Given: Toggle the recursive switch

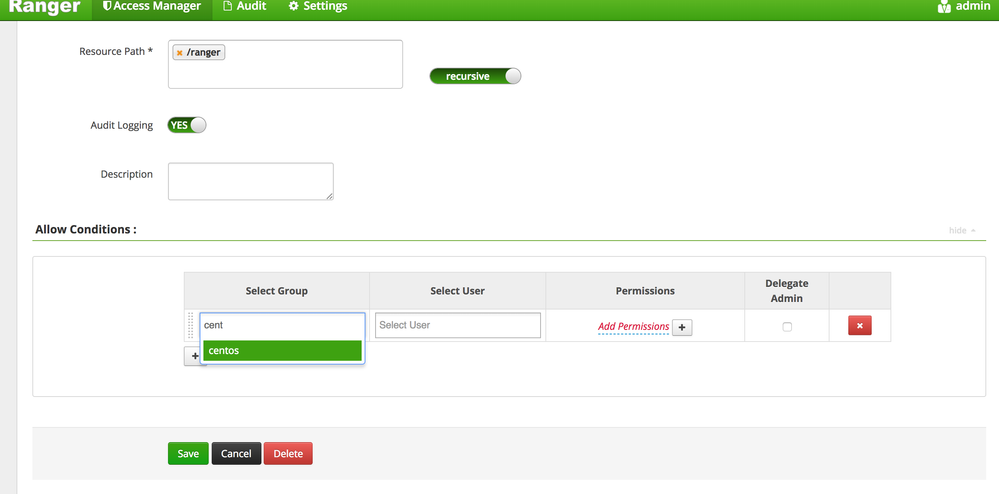Looking at the screenshot, I should point(475,76).
